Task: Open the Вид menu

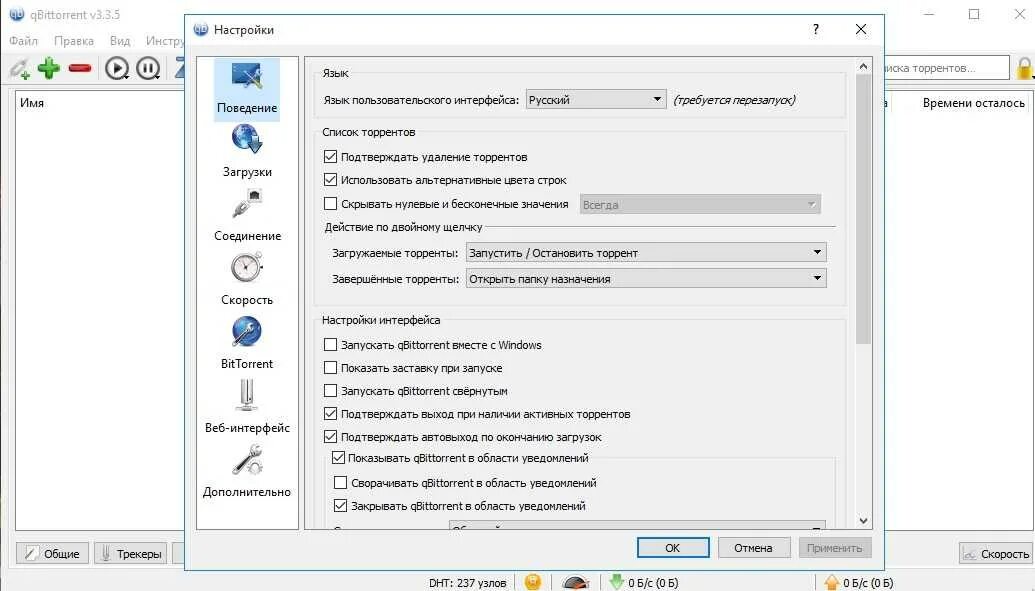Action: 120,41
